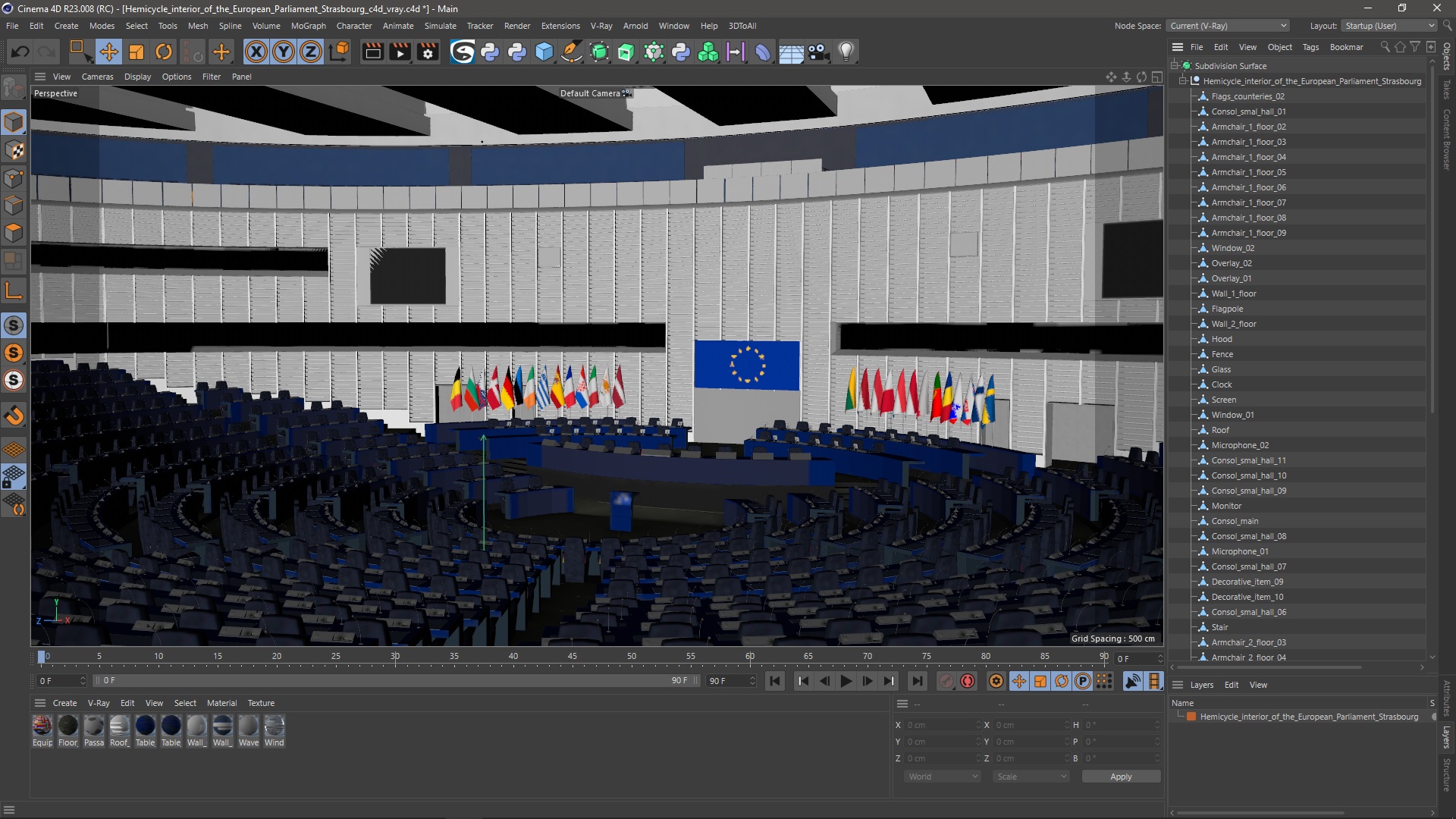1456x819 pixels.
Task: Open the Default Camera indicator menu
Action: tap(595, 93)
